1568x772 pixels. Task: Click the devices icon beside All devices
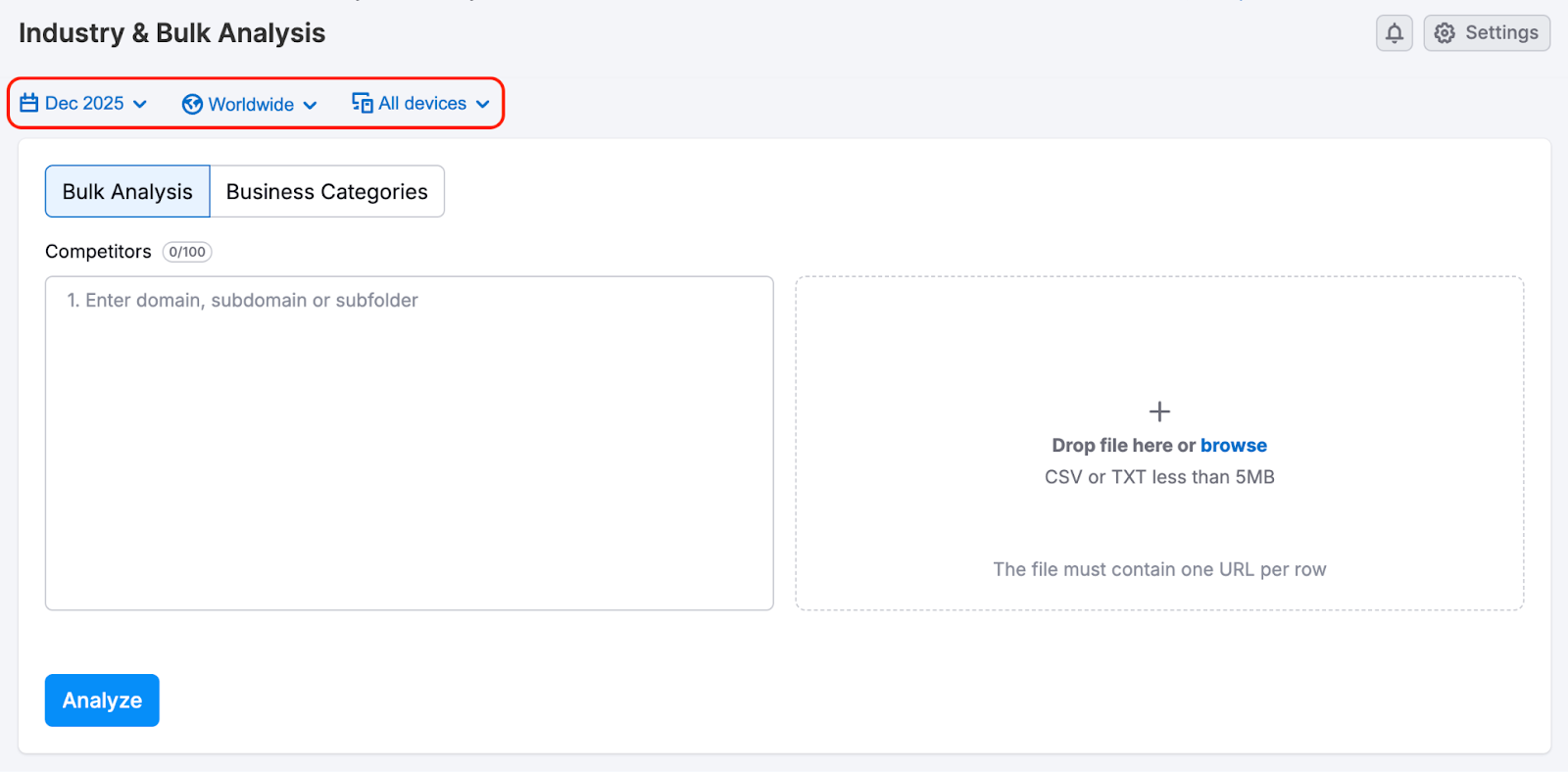361,103
